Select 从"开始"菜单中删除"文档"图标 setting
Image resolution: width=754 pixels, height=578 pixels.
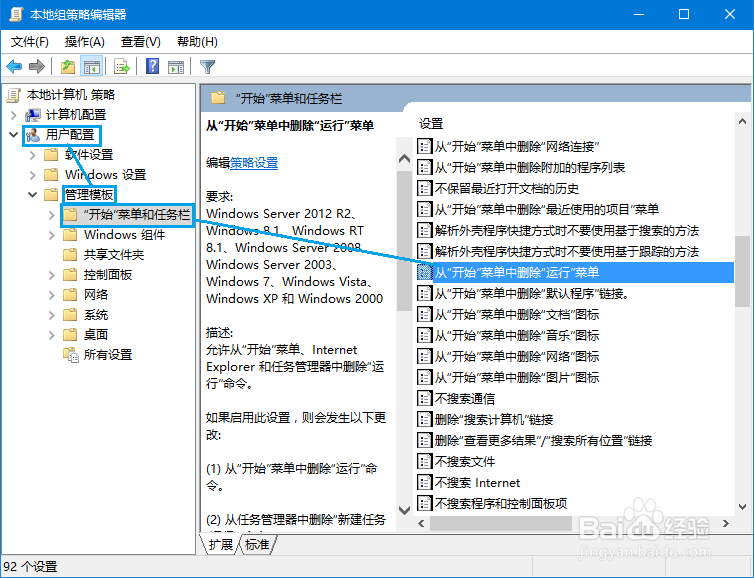[517, 314]
